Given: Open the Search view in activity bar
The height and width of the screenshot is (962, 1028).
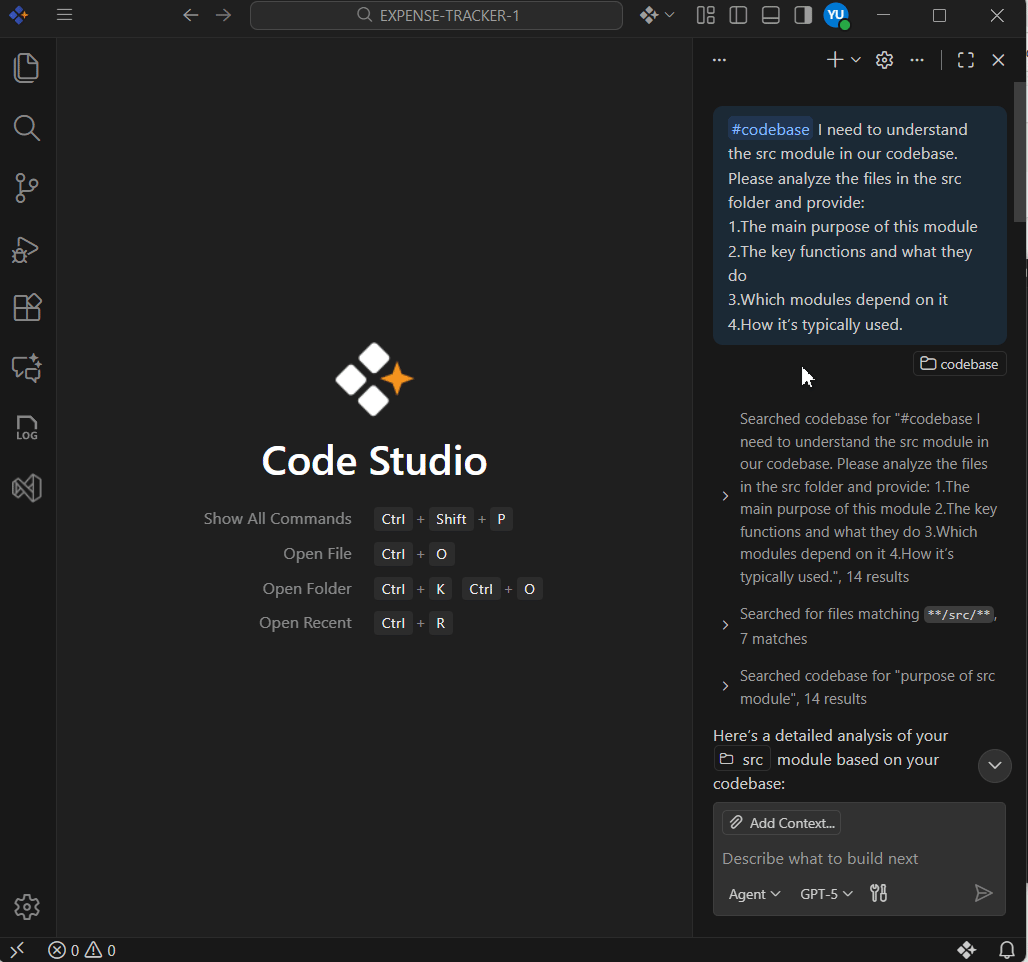Looking at the screenshot, I should pyautogui.click(x=26, y=128).
